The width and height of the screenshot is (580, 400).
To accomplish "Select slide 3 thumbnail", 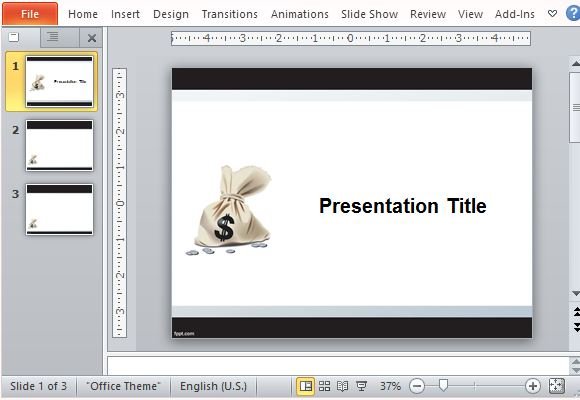I will tap(59, 209).
